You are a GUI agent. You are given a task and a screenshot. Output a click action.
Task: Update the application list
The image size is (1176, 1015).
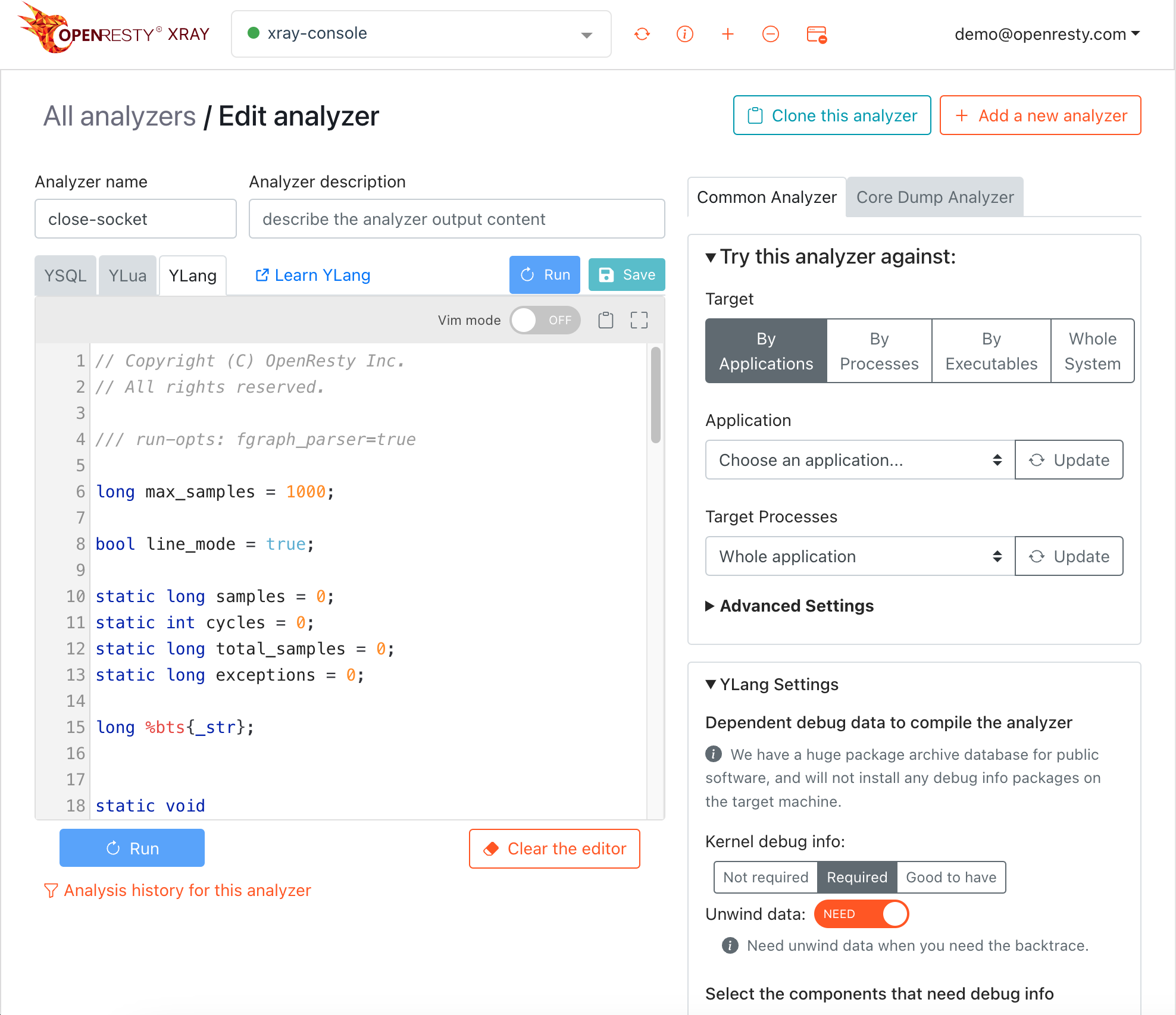pyautogui.click(x=1069, y=460)
